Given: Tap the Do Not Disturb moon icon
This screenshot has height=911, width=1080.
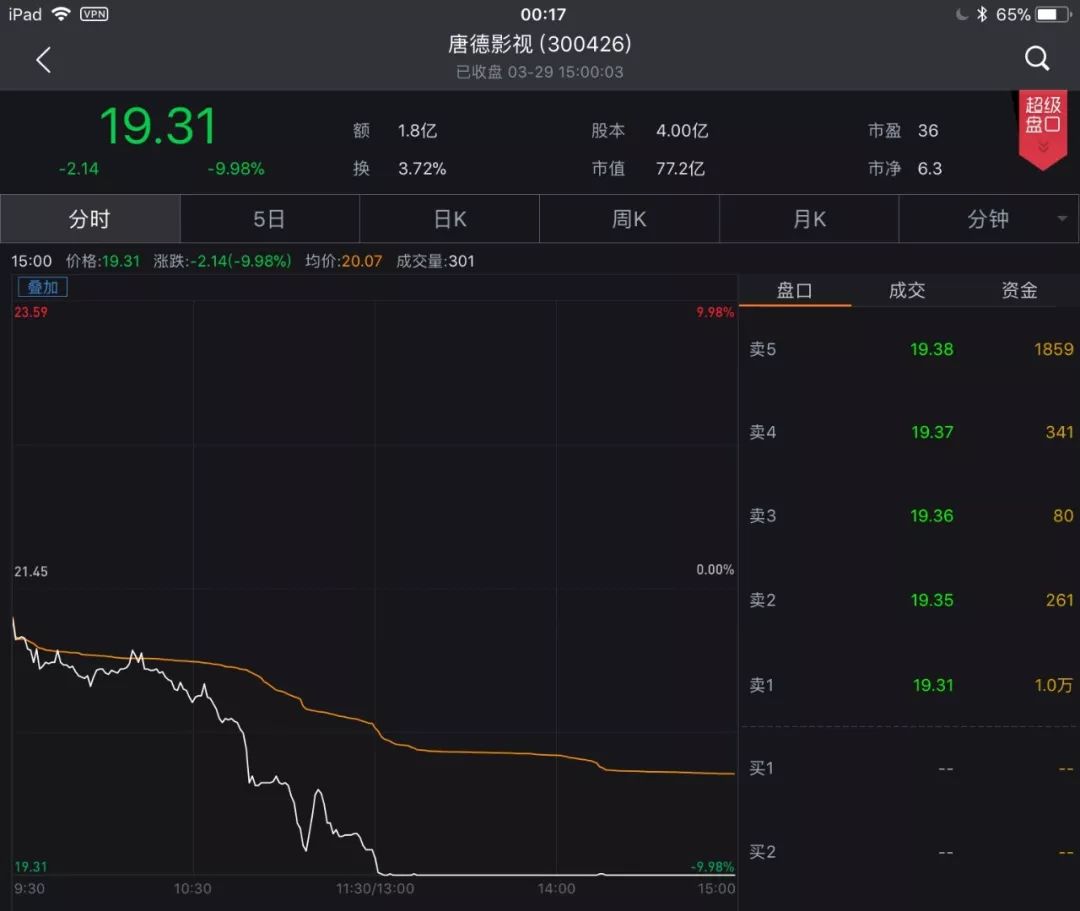Looking at the screenshot, I should coord(962,14).
